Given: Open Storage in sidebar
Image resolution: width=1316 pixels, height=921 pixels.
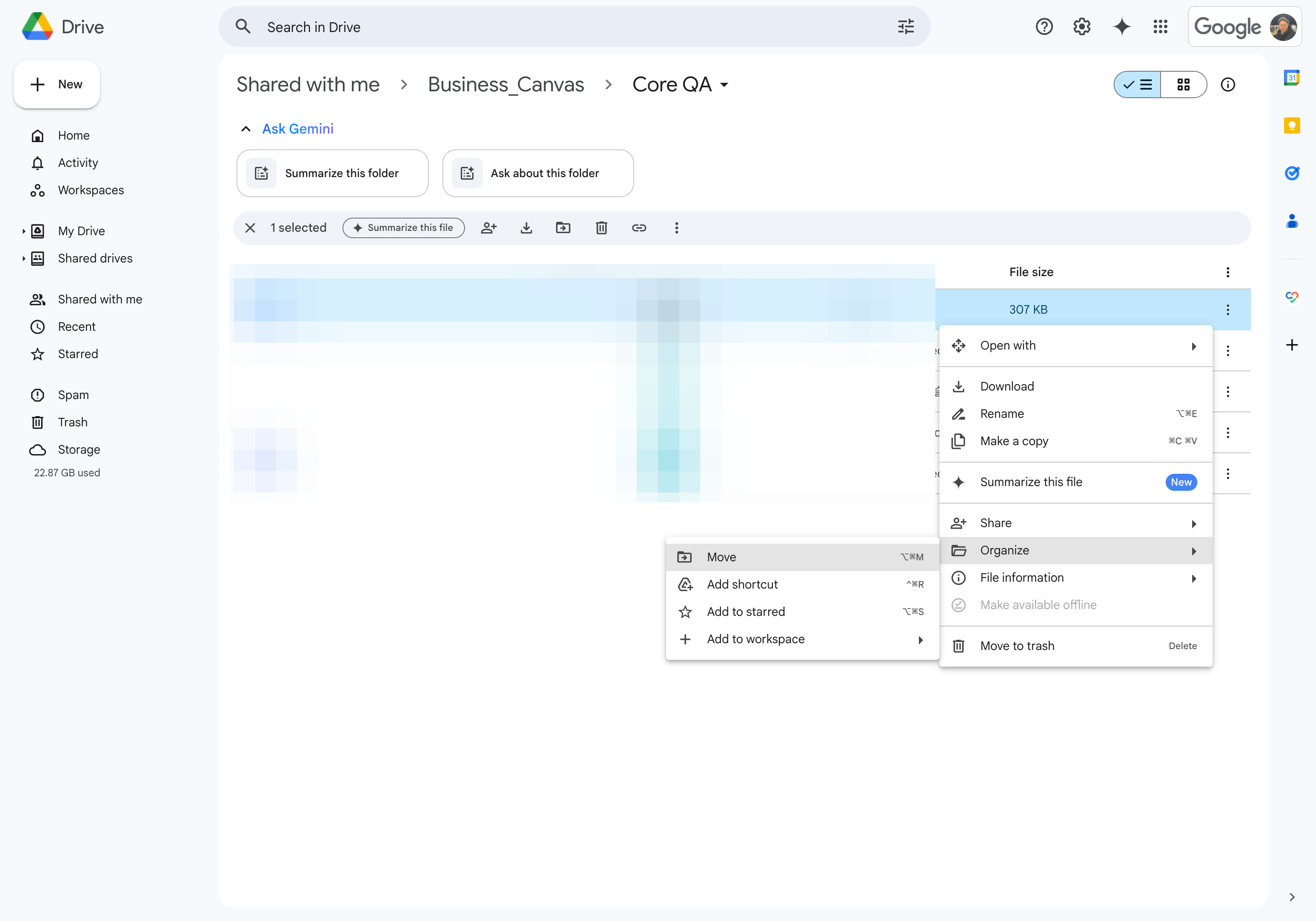Looking at the screenshot, I should pyautogui.click(x=79, y=450).
